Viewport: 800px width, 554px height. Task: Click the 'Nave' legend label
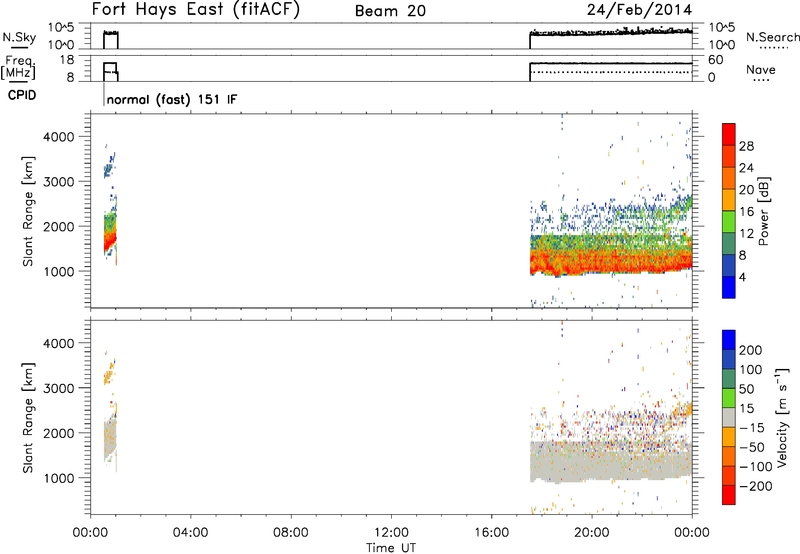[x=761, y=69]
